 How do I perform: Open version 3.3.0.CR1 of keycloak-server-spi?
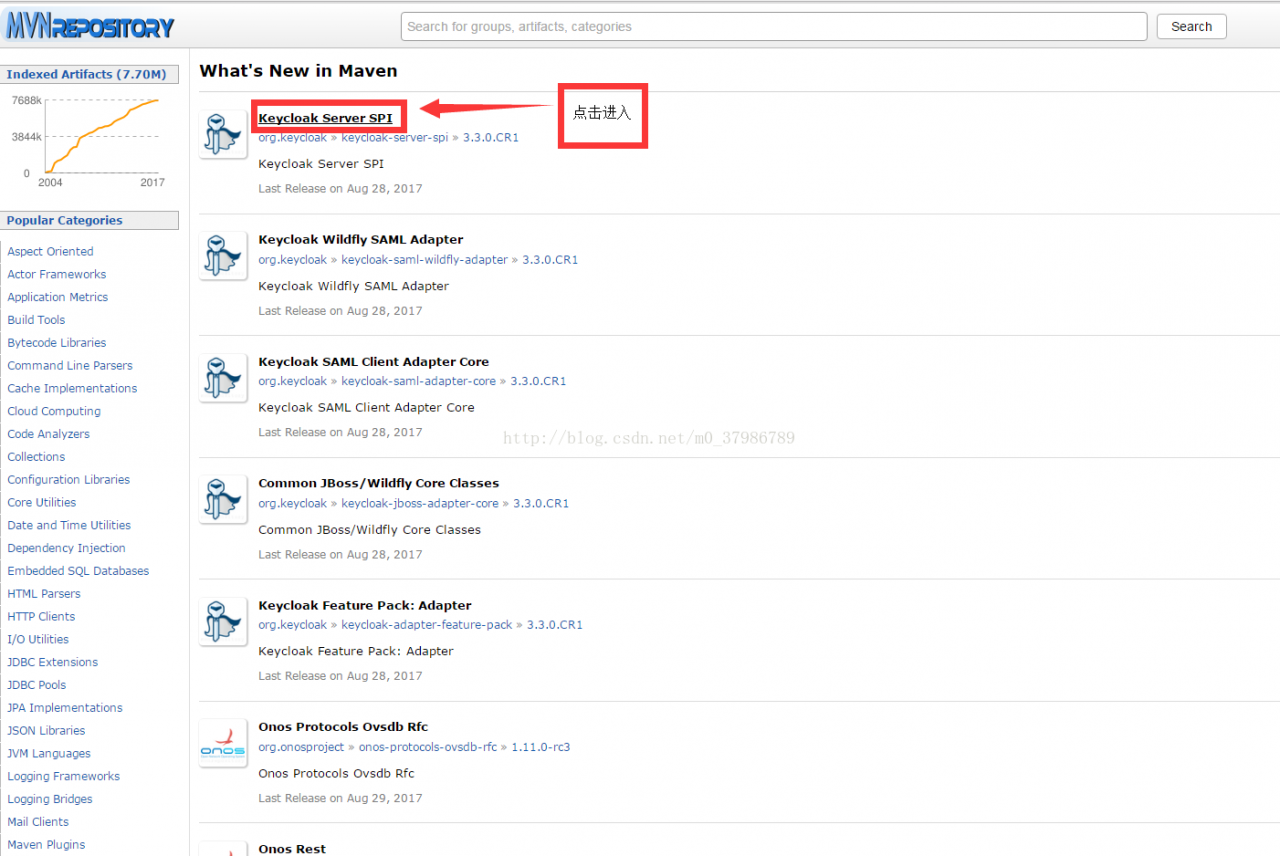click(x=491, y=137)
